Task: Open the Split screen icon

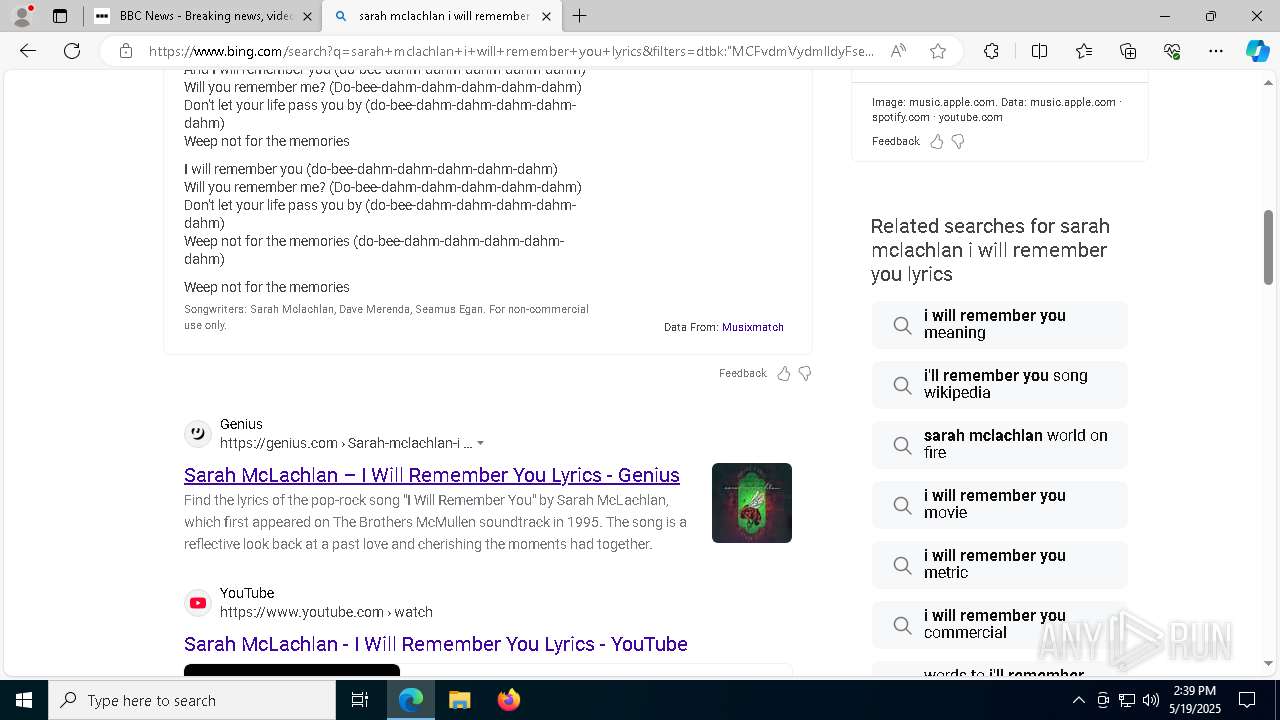Action: click(1039, 51)
